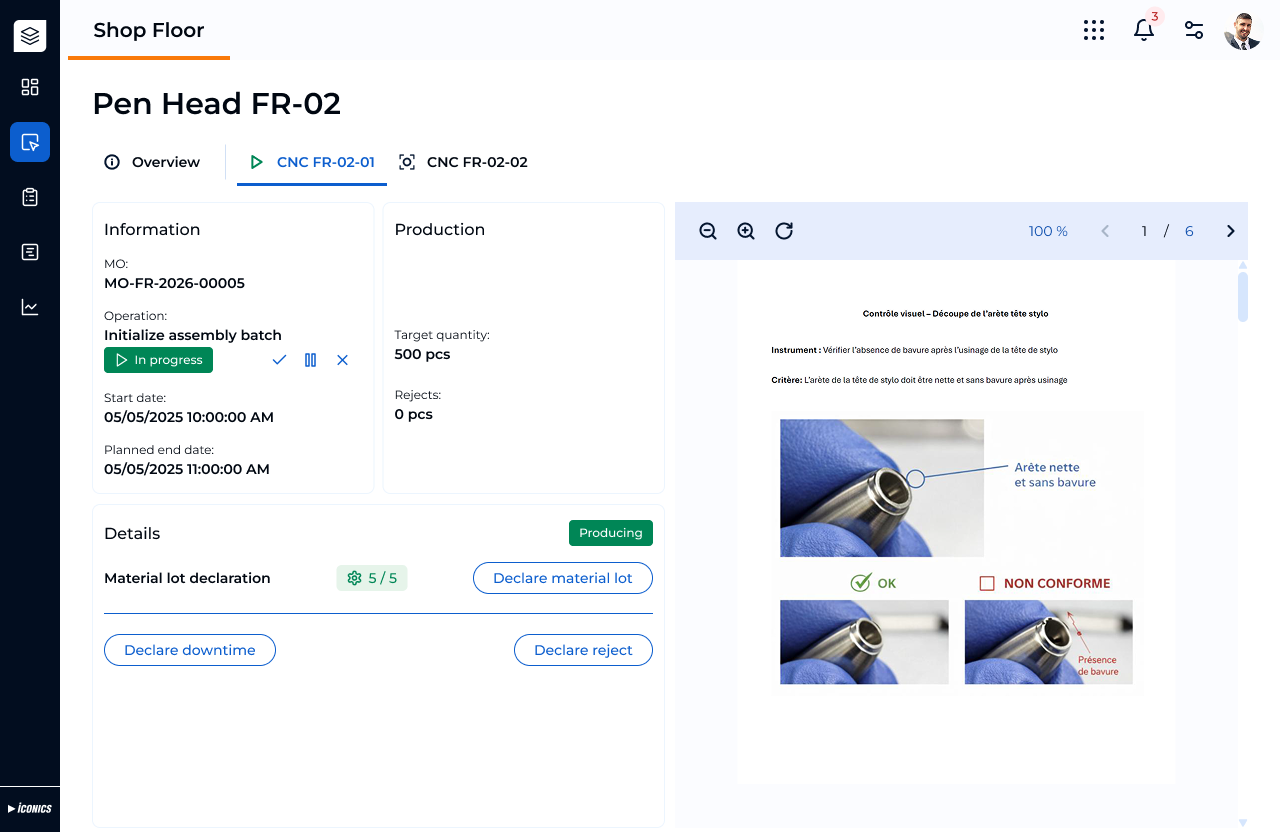Open the document list sidebar icon

30,252
